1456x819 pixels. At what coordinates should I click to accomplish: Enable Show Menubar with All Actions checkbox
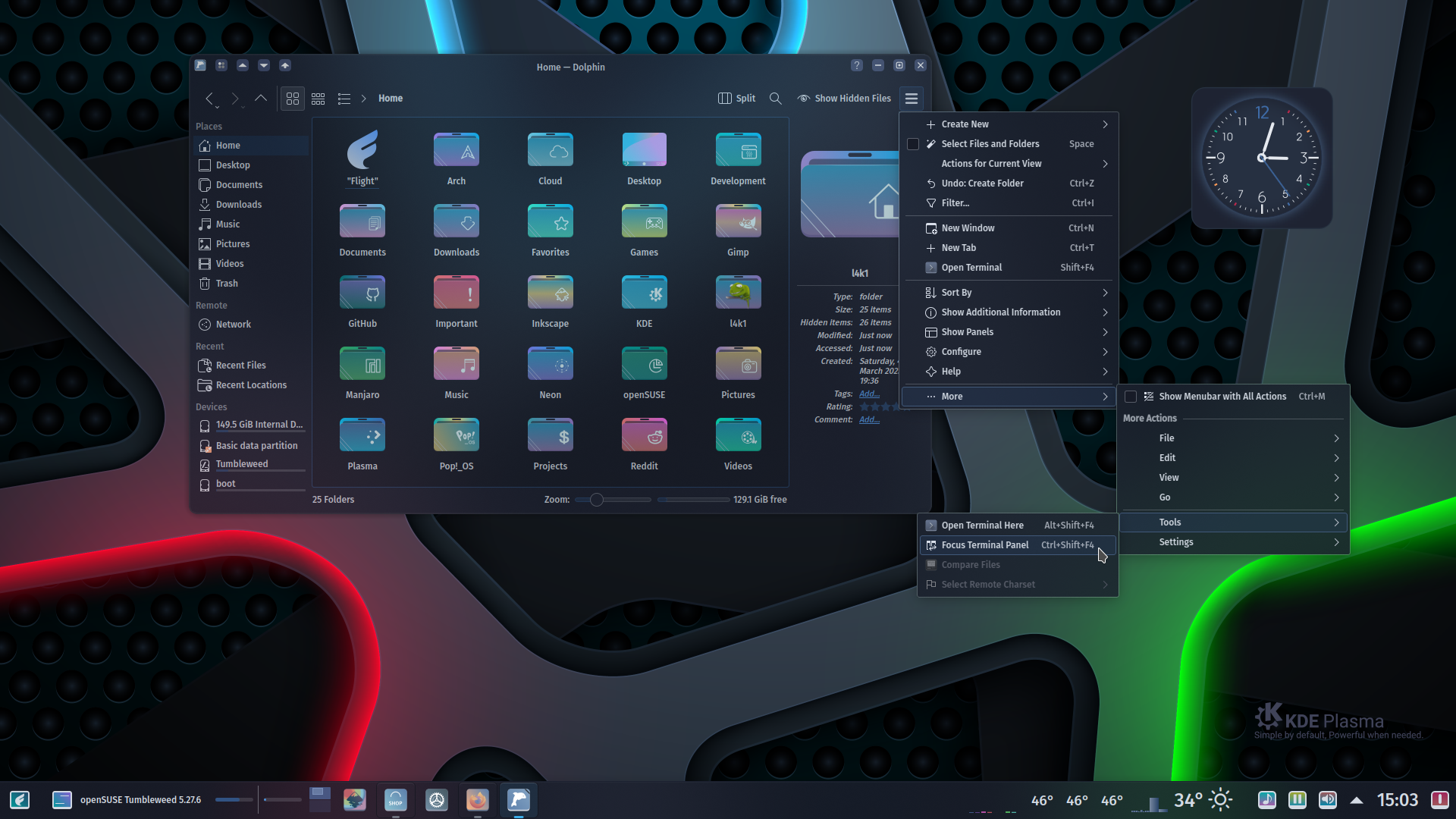tap(1131, 397)
